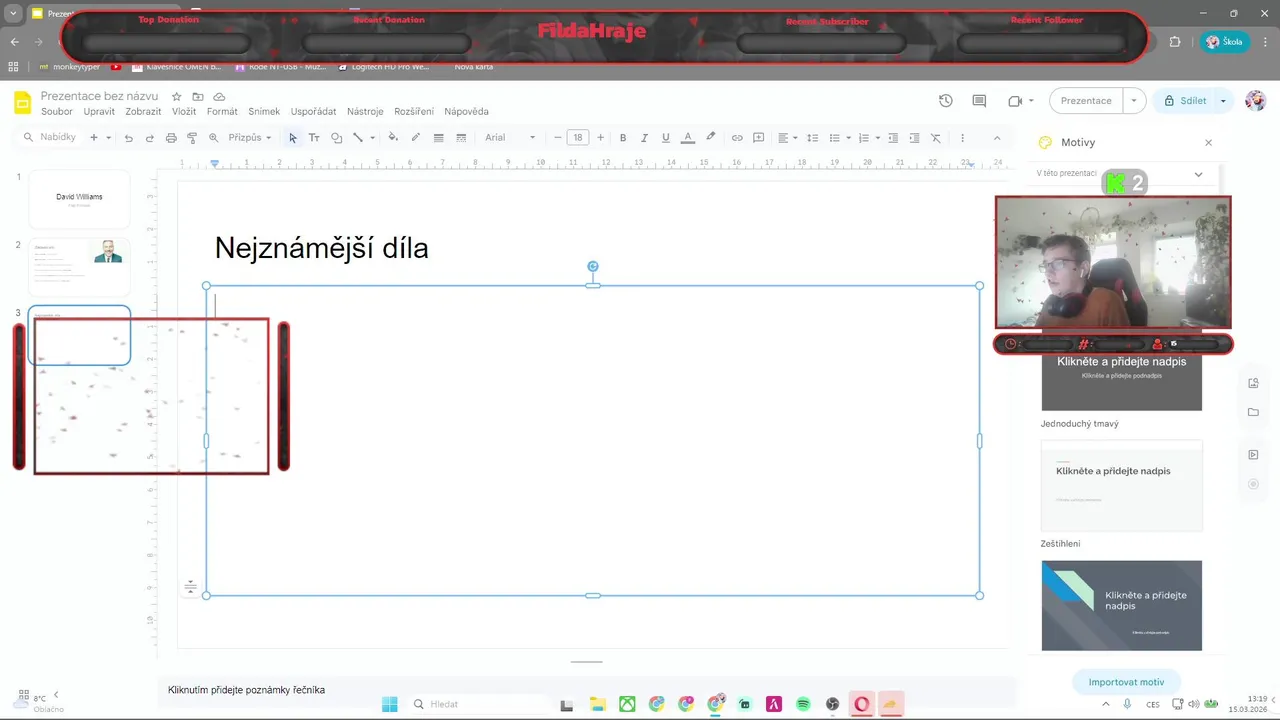Choose the text box tool
The width and height of the screenshot is (1280, 720).
pos(314,138)
